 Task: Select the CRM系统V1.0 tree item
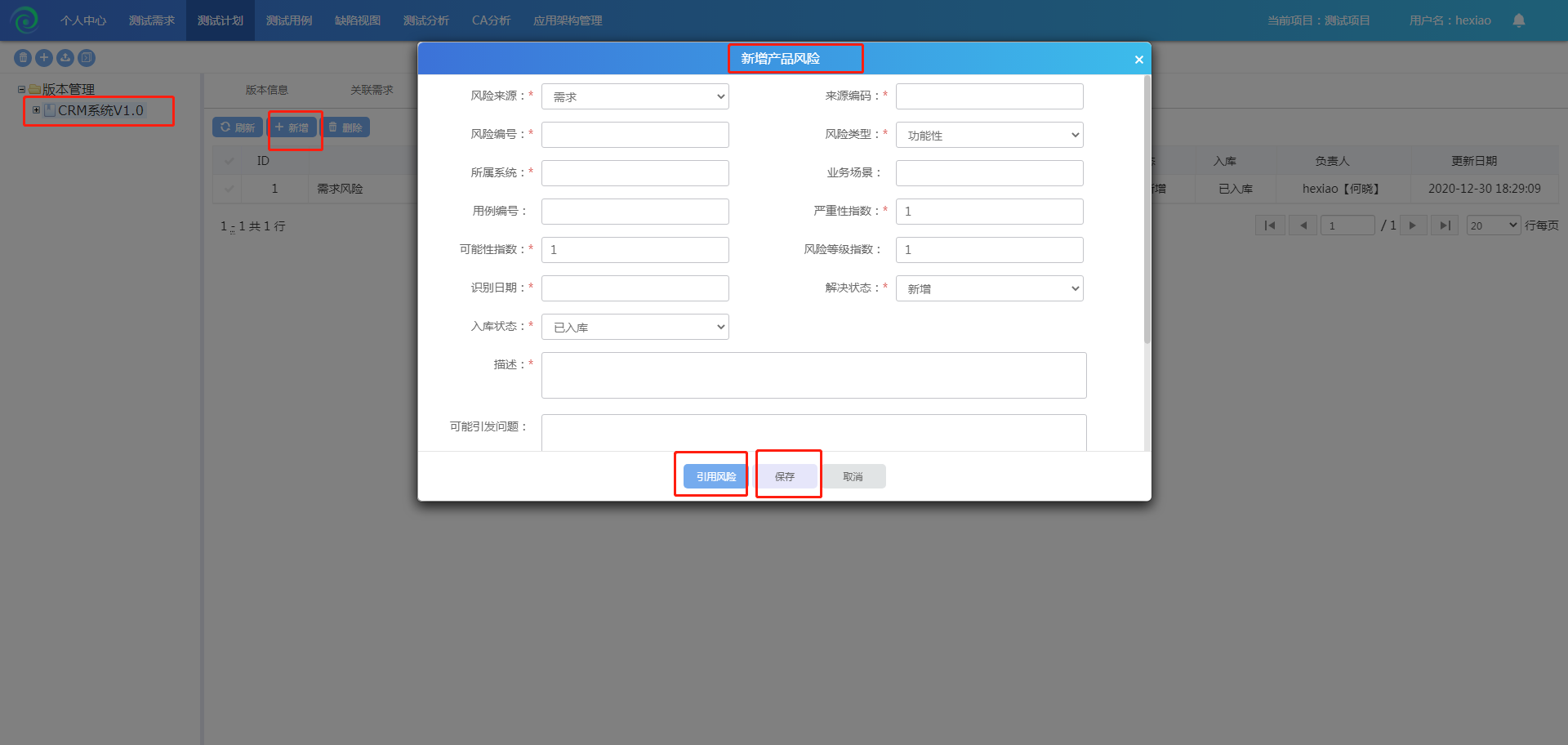(x=100, y=110)
